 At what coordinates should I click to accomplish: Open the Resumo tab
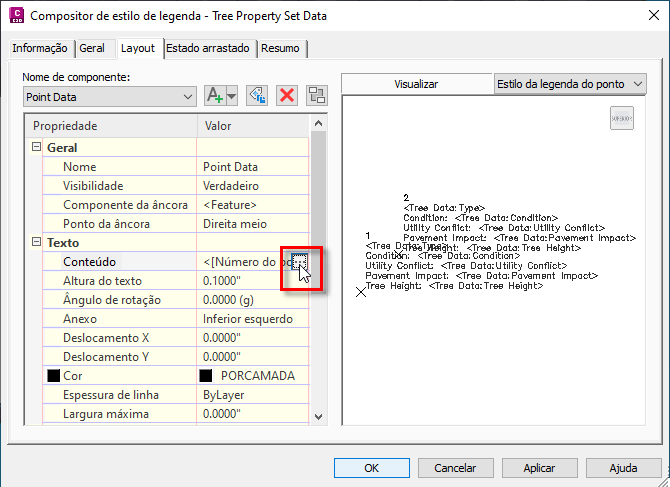pos(280,48)
